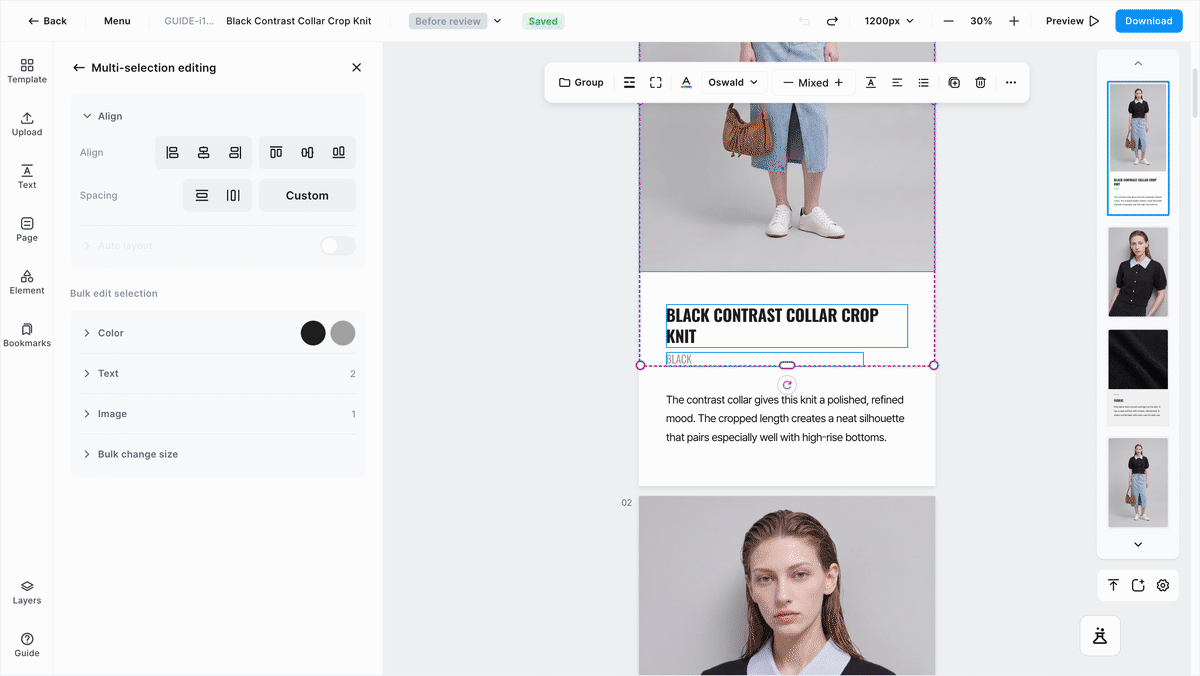1200x676 pixels.
Task: Align selection to bottom edges
Action: (x=339, y=153)
